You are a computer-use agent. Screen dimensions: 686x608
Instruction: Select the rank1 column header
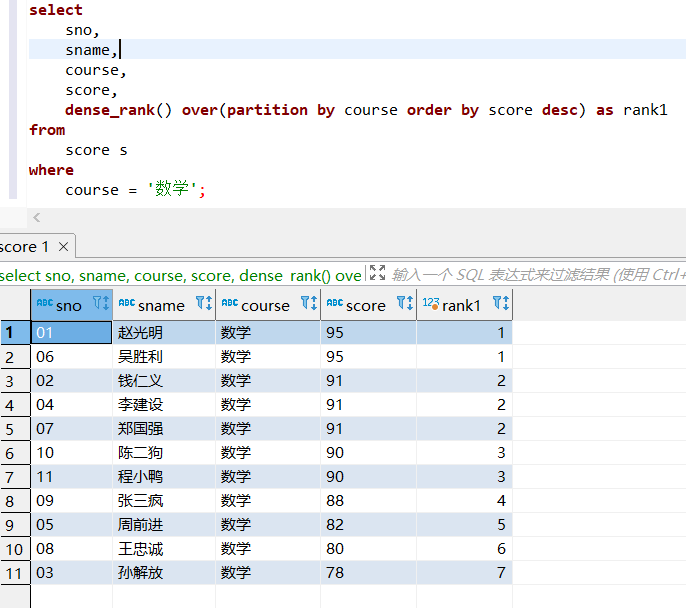coord(462,306)
